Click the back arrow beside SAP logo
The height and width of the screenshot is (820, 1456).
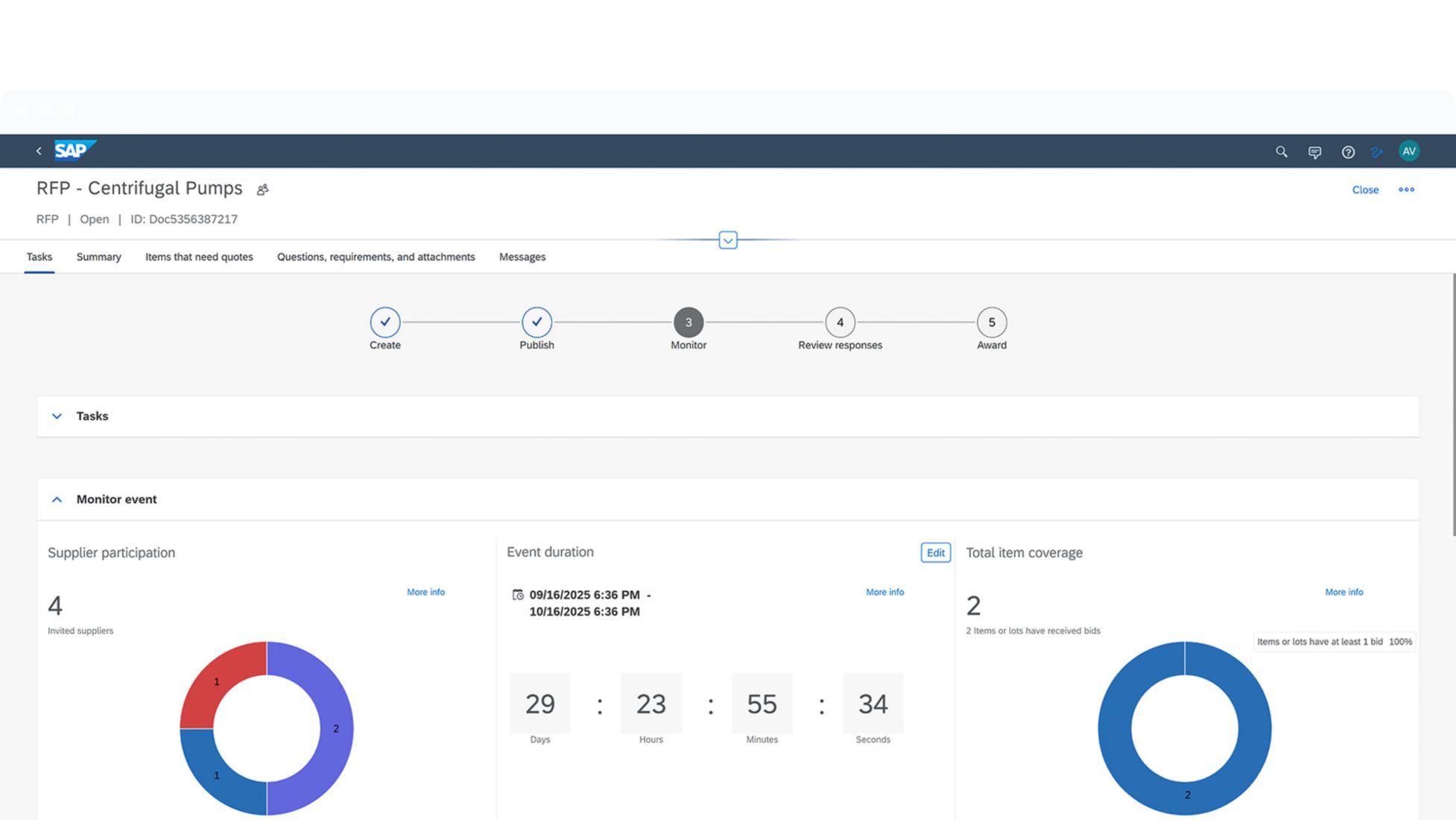(39, 151)
